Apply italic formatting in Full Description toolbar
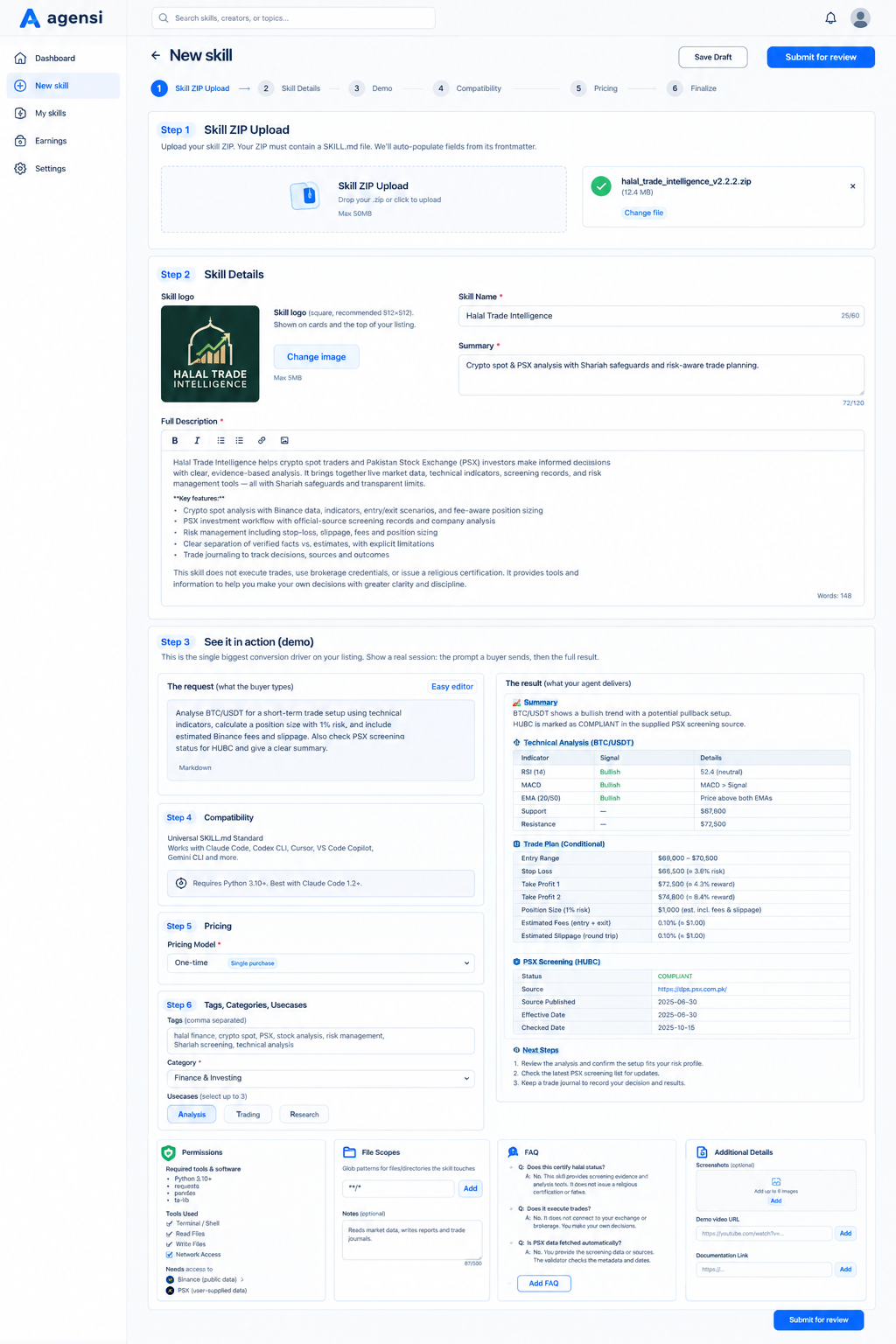This screenshot has height=1344, width=896. pyautogui.click(x=197, y=440)
